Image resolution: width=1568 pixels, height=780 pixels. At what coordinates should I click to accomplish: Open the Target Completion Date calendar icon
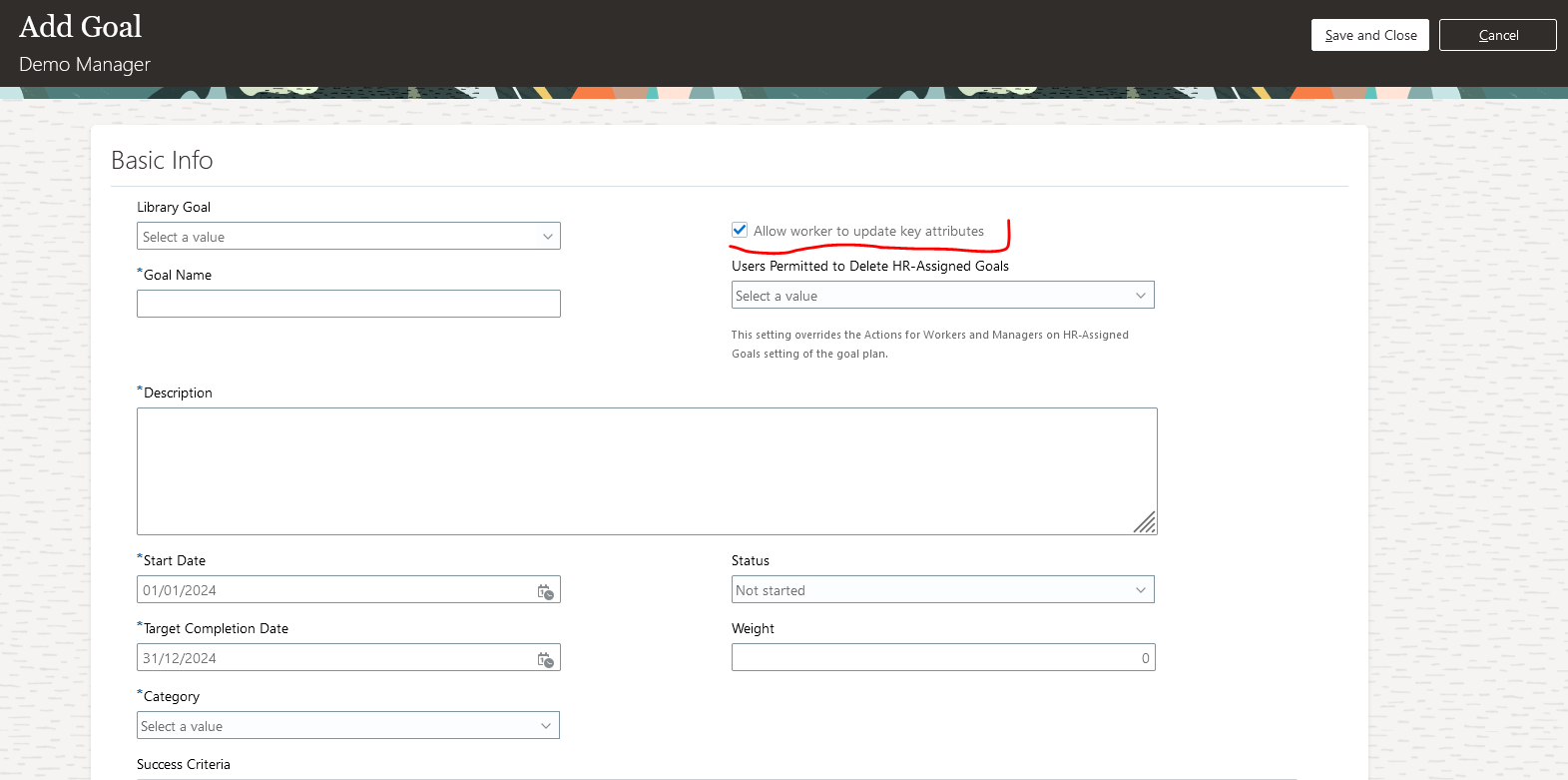[x=546, y=659]
